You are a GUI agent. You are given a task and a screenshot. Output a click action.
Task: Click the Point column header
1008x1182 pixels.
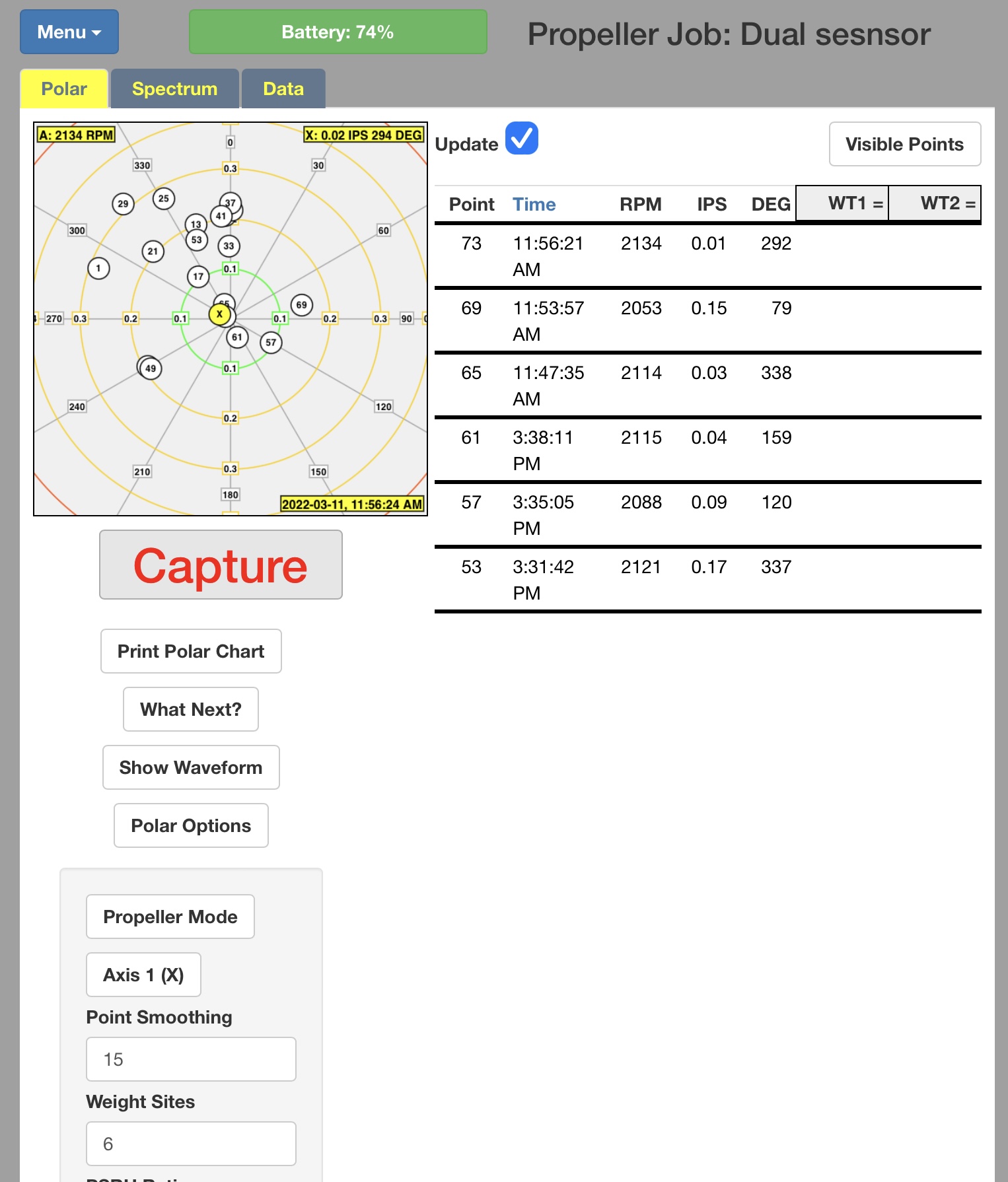tap(472, 204)
